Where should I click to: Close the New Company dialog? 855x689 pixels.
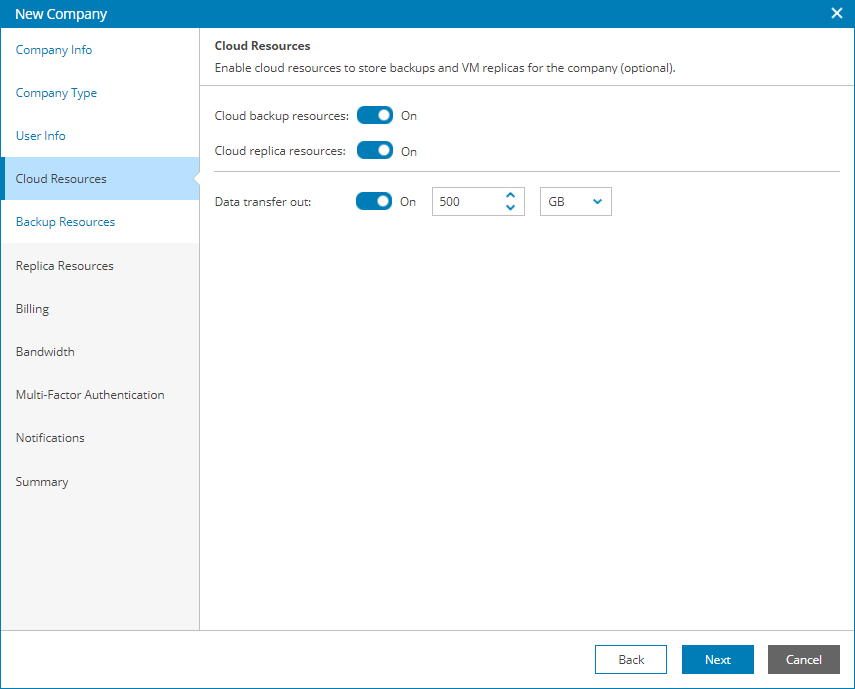point(837,14)
